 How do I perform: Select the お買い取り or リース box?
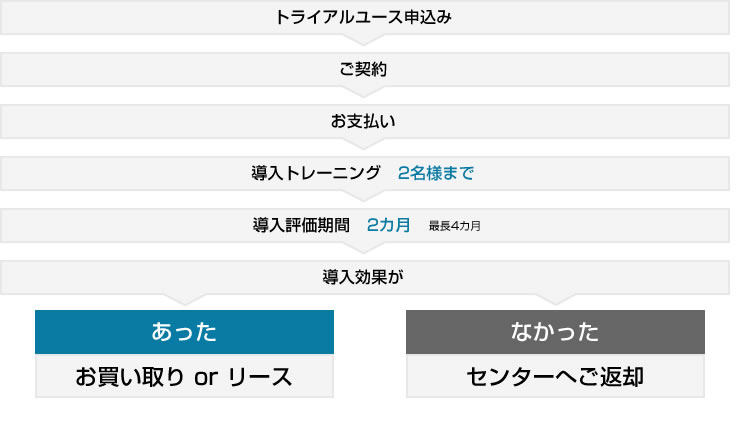pos(184,376)
